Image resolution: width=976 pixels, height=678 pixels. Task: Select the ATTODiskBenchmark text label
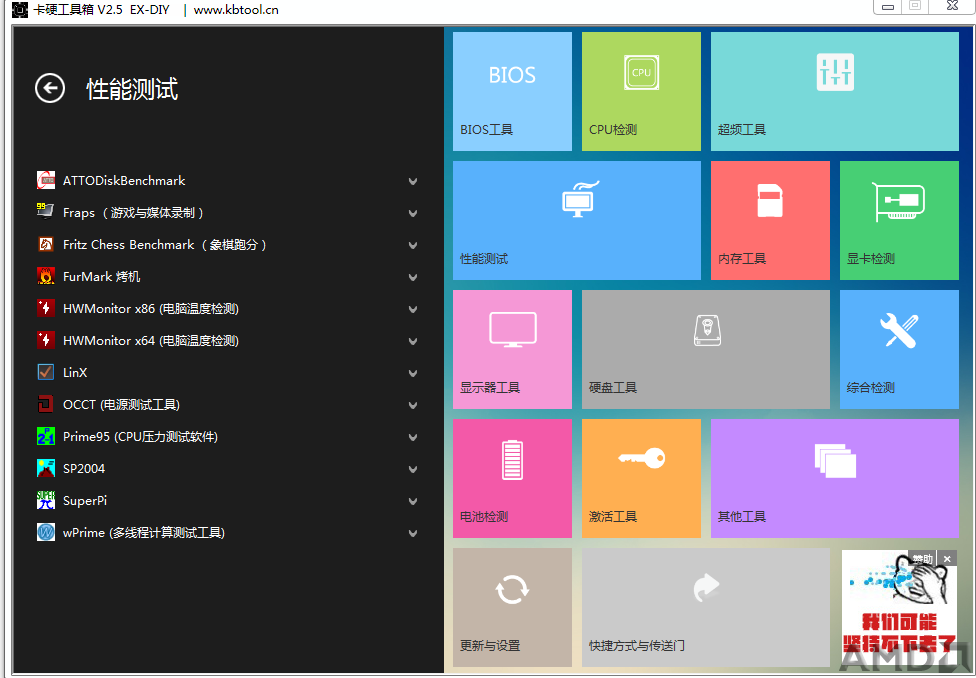[124, 181]
